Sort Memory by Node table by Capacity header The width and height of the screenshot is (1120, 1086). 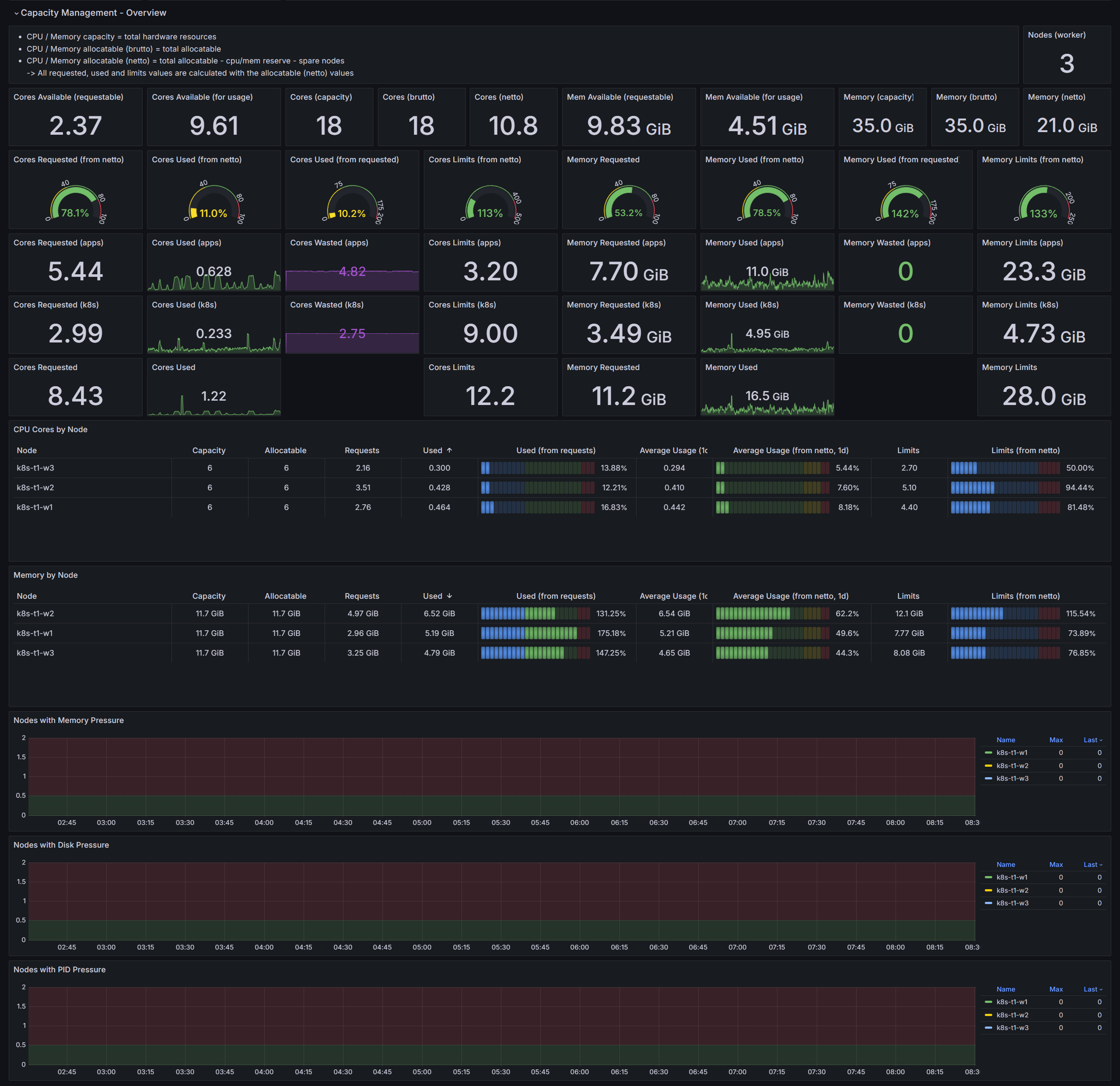click(x=209, y=596)
